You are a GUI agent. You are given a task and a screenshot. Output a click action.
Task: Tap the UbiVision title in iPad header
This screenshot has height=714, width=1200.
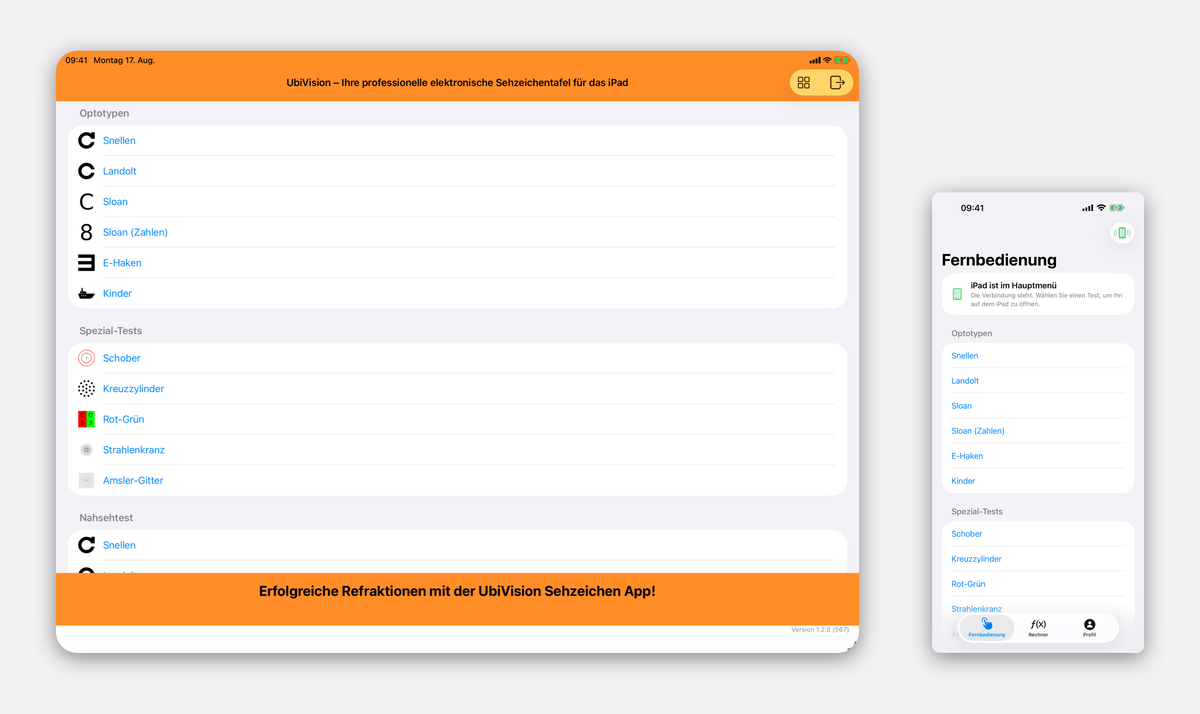click(x=457, y=83)
